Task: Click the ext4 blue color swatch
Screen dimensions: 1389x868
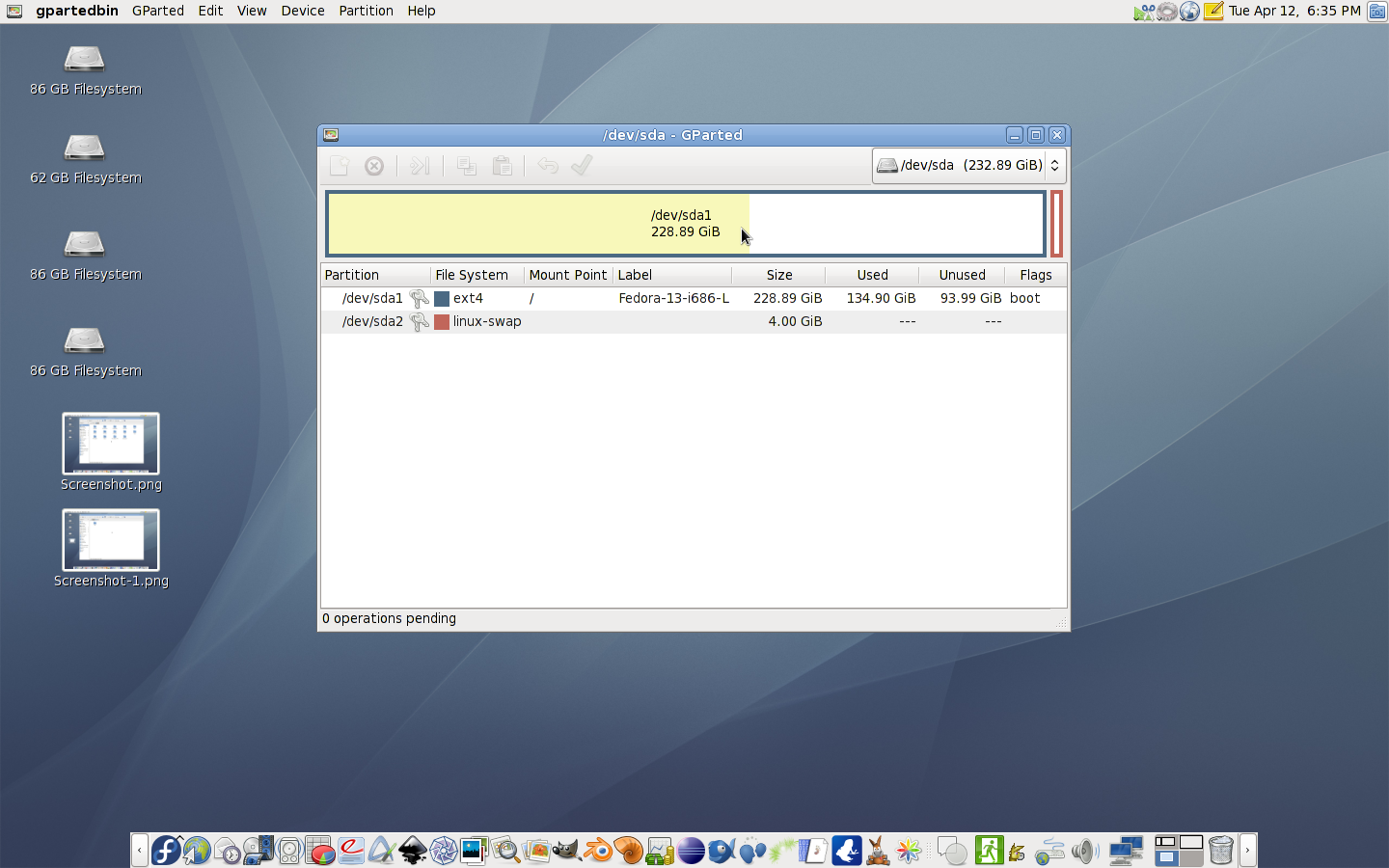Action: pyautogui.click(x=442, y=299)
